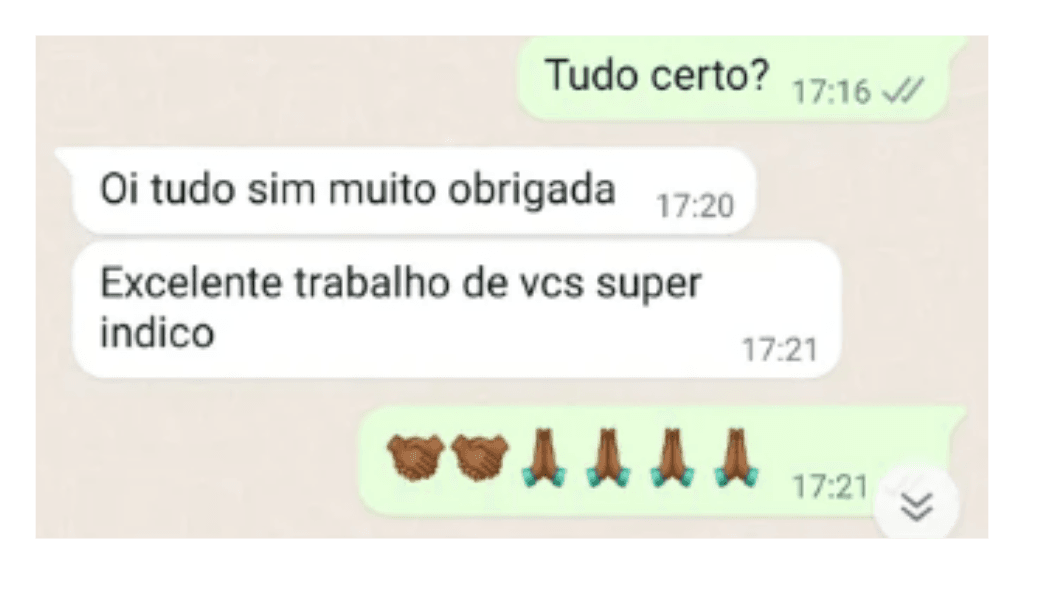The width and height of the screenshot is (1050, 600).
Task: Click the 17:16 timestamp
Action: pyautogui.click(x=831, y=92)
